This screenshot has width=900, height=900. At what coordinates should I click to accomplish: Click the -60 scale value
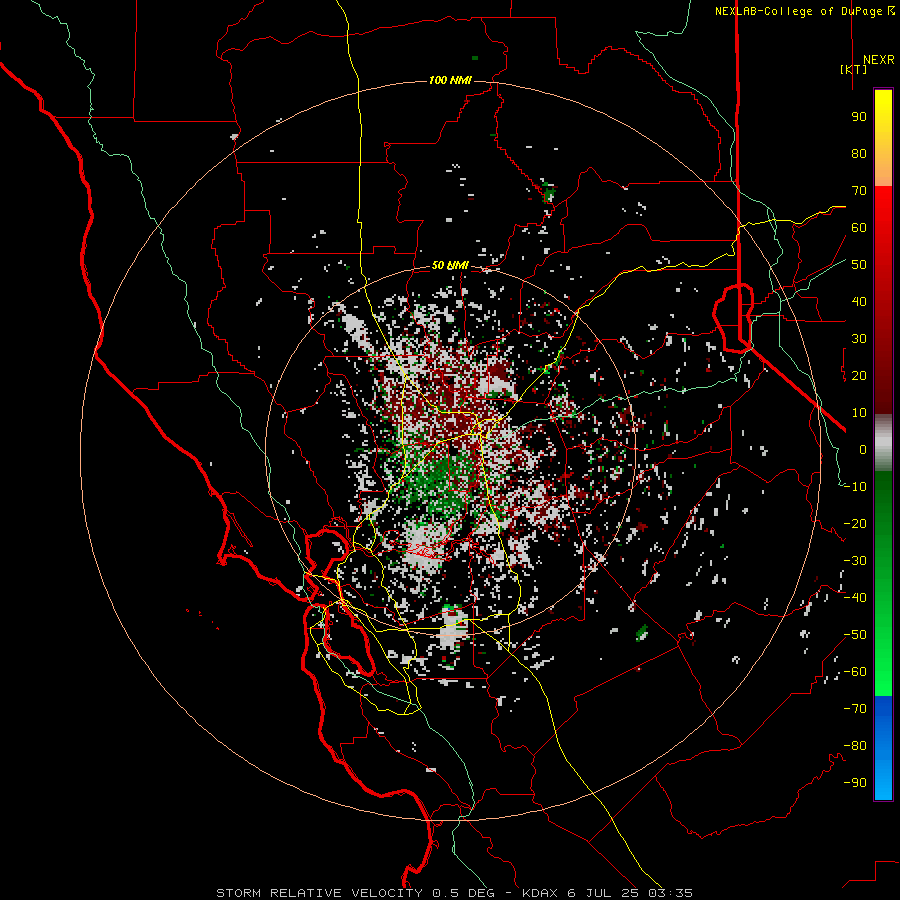[855, 672]
